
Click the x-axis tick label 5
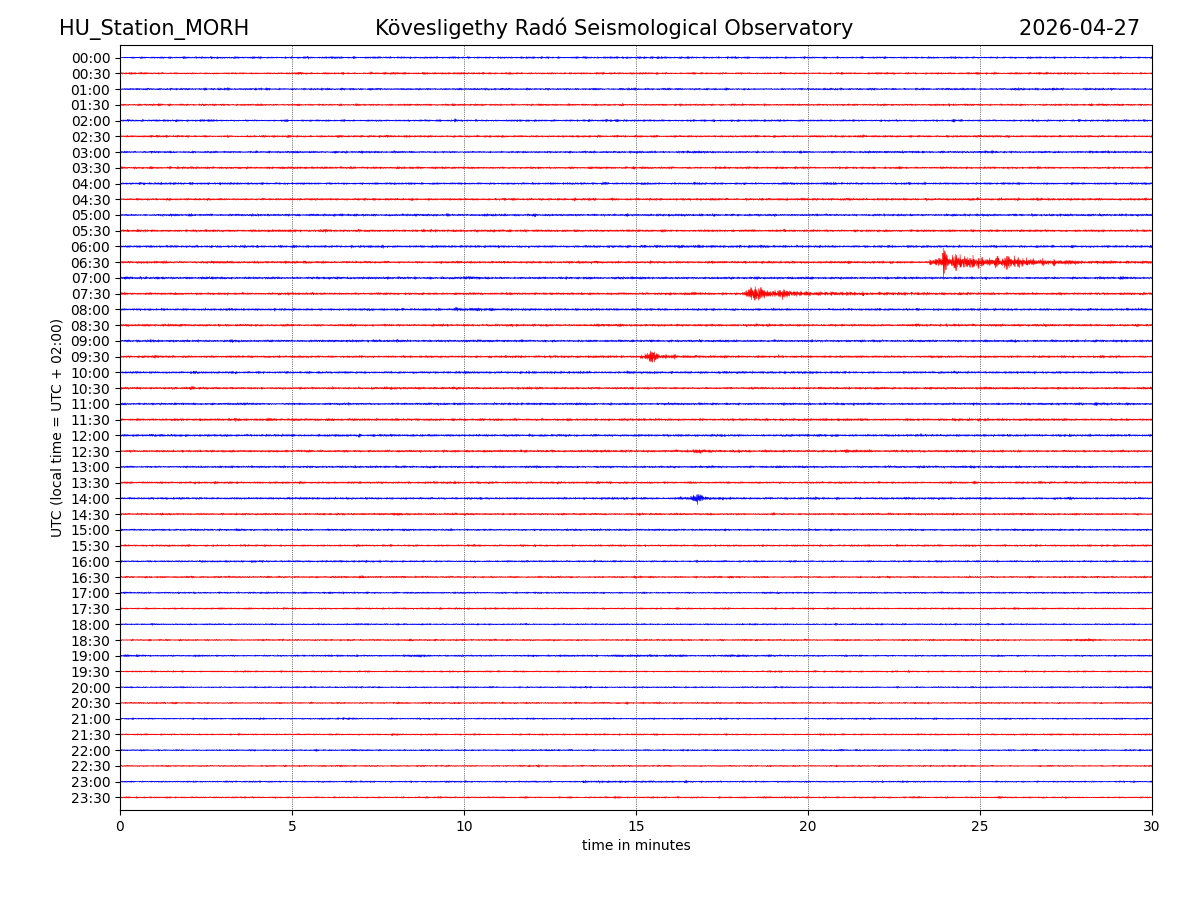(292, 826)
